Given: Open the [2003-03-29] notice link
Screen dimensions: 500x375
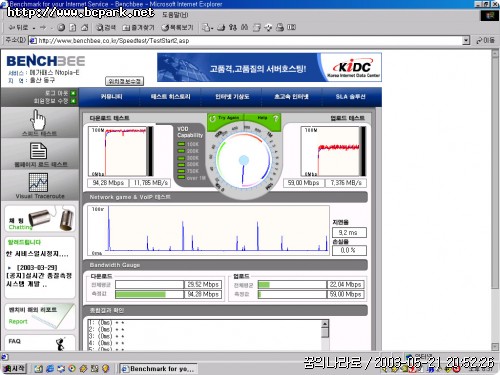Looking at the screenshot, I should click(x=37, y=268).
